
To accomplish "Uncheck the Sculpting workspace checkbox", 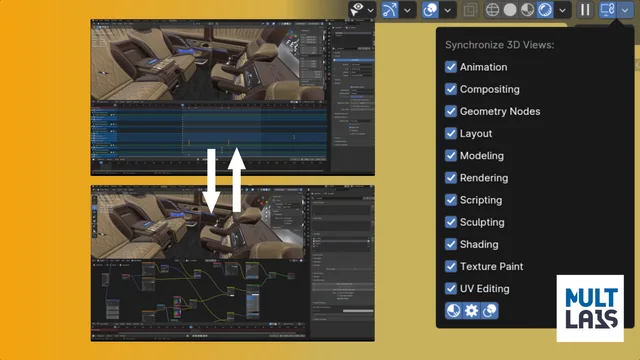I will coord(451,222).
